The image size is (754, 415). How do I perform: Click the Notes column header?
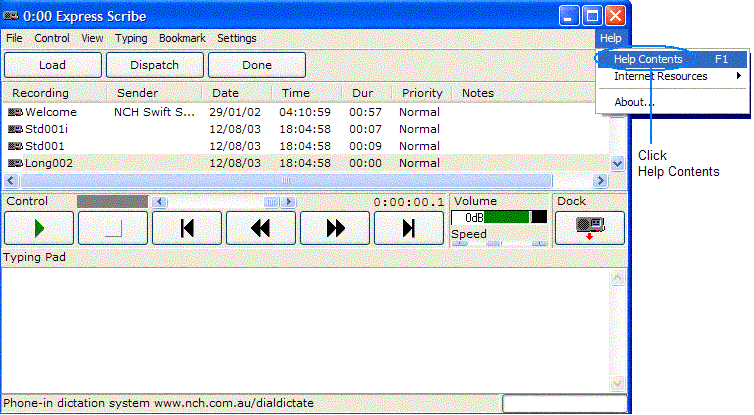[478, 93]
